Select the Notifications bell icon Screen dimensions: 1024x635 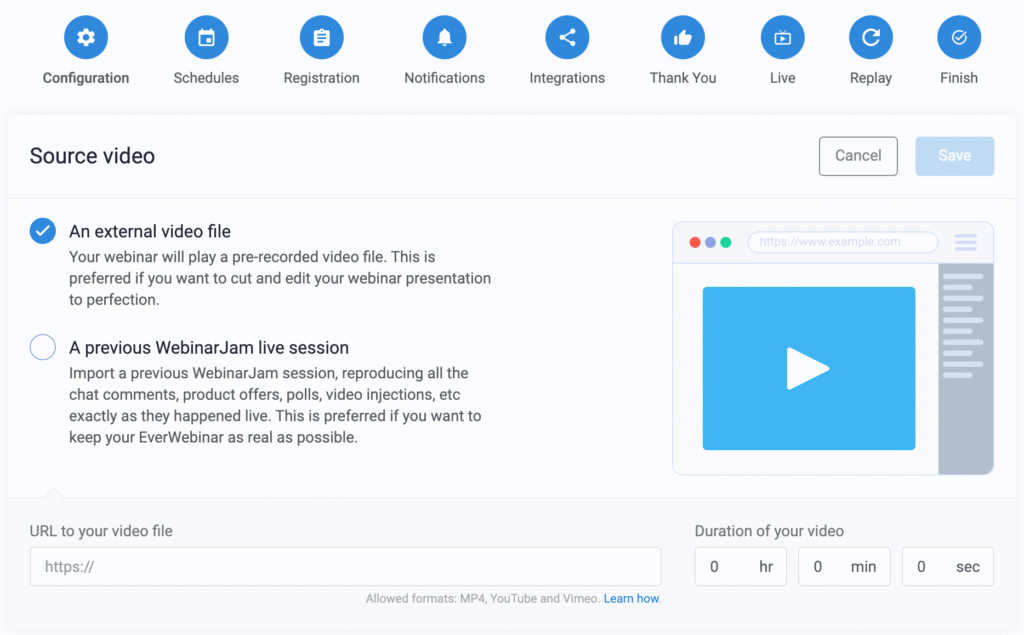pyautogui.click(x=444, y=37)
